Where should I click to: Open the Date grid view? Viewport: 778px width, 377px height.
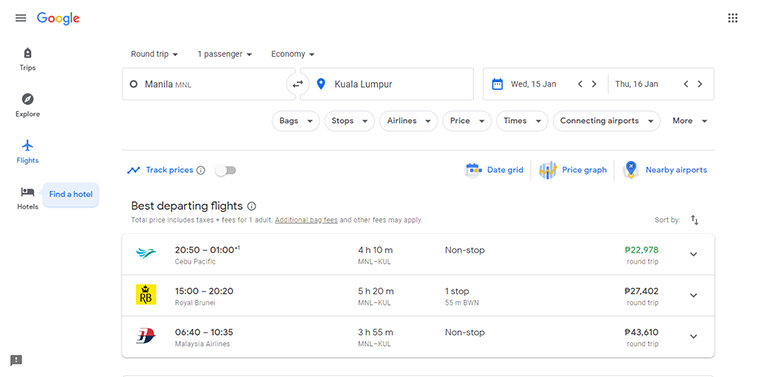click(x=494, y=170)
